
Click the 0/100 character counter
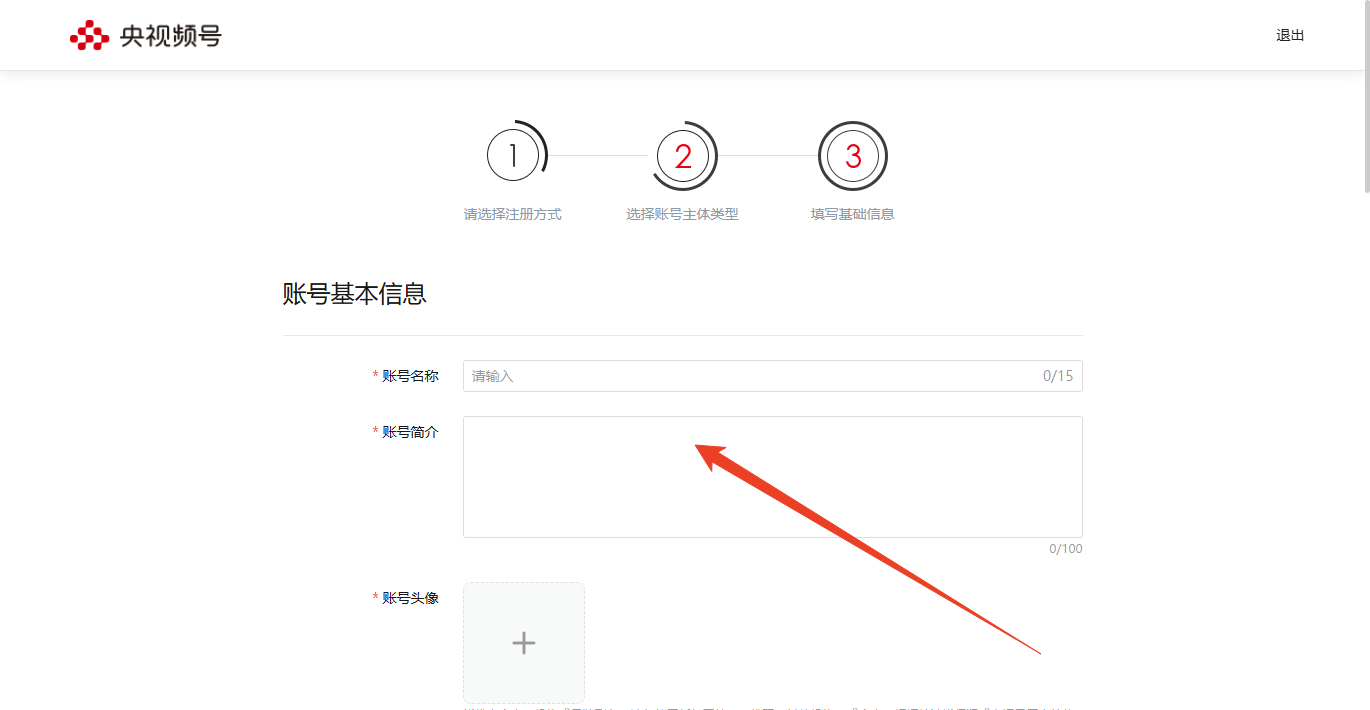(1066, 549)
